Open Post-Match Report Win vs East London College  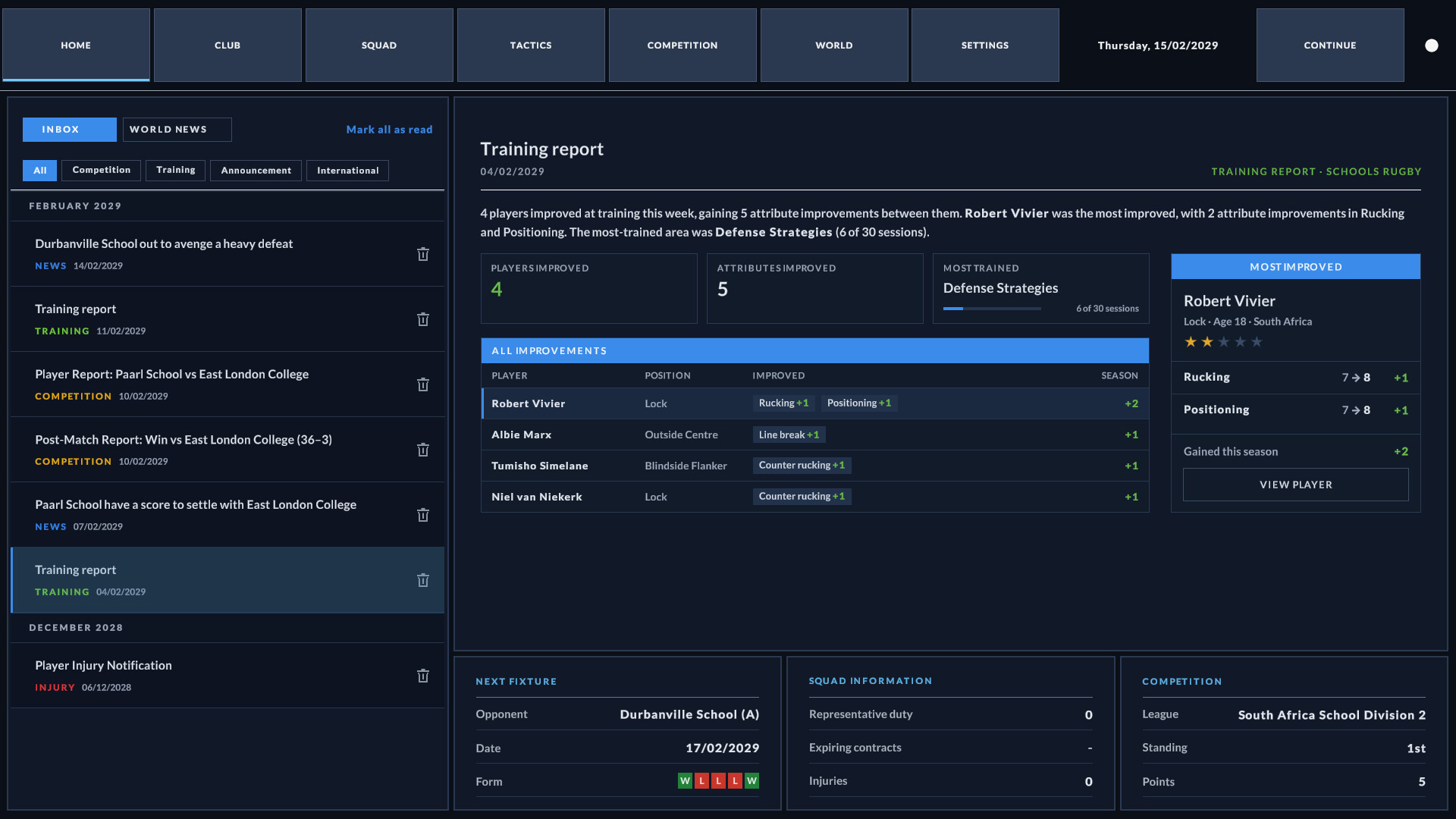click(x=227, y=450)
